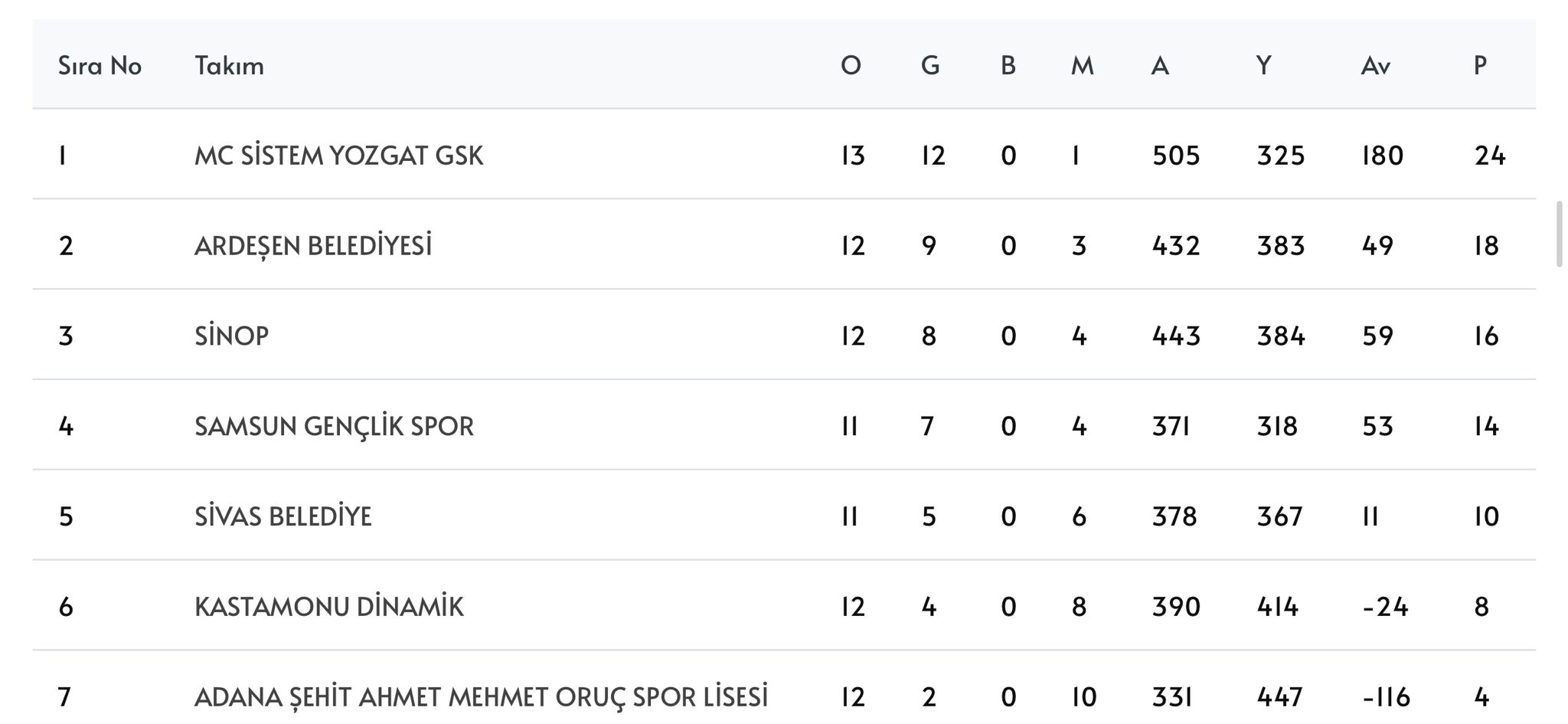This screenshot has height=724, width=1568.
Task: Select KASTAMONU DİNAMİK team name
Action: click(x=328, y=608)
